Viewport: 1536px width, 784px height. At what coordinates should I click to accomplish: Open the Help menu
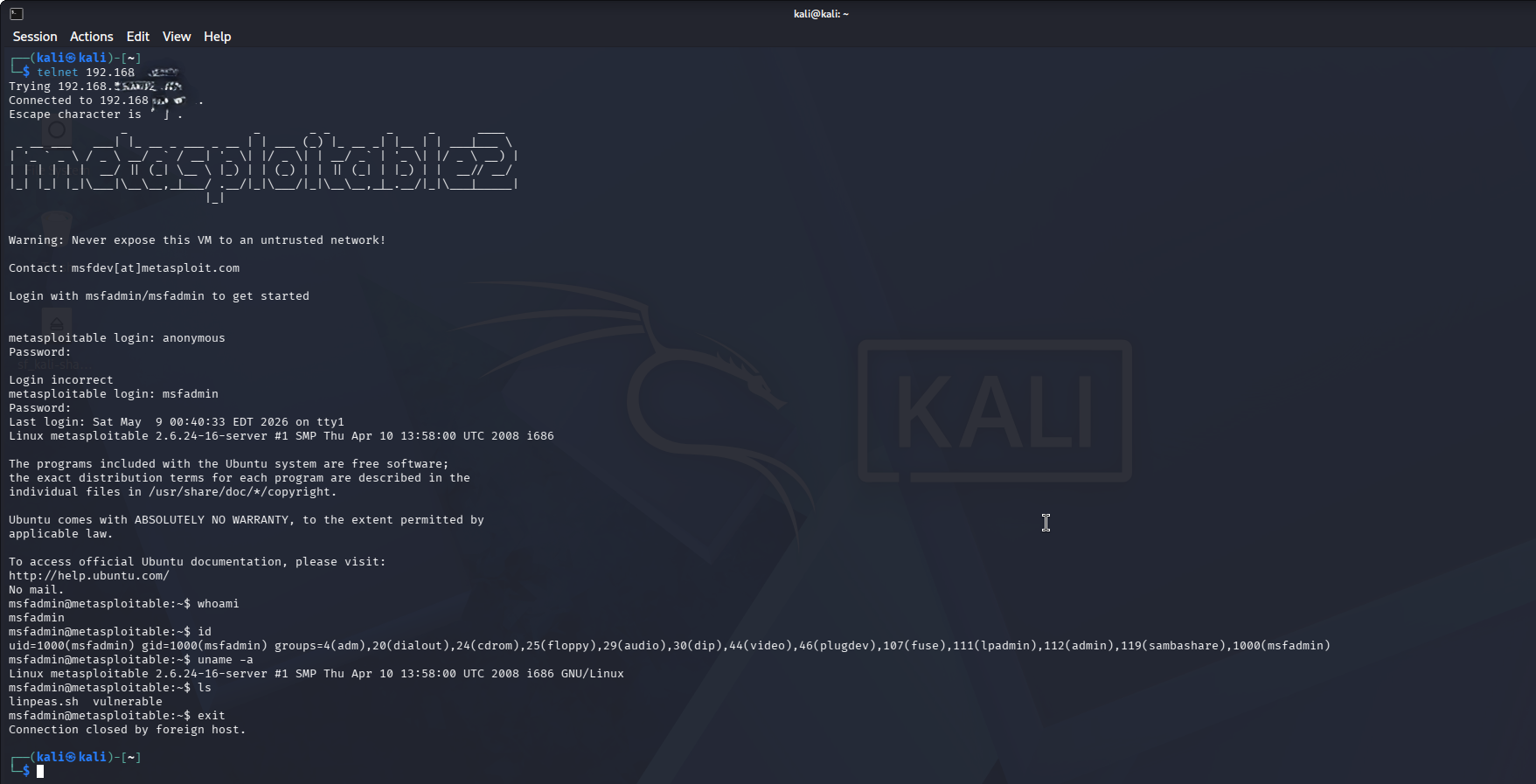[218, 37]
